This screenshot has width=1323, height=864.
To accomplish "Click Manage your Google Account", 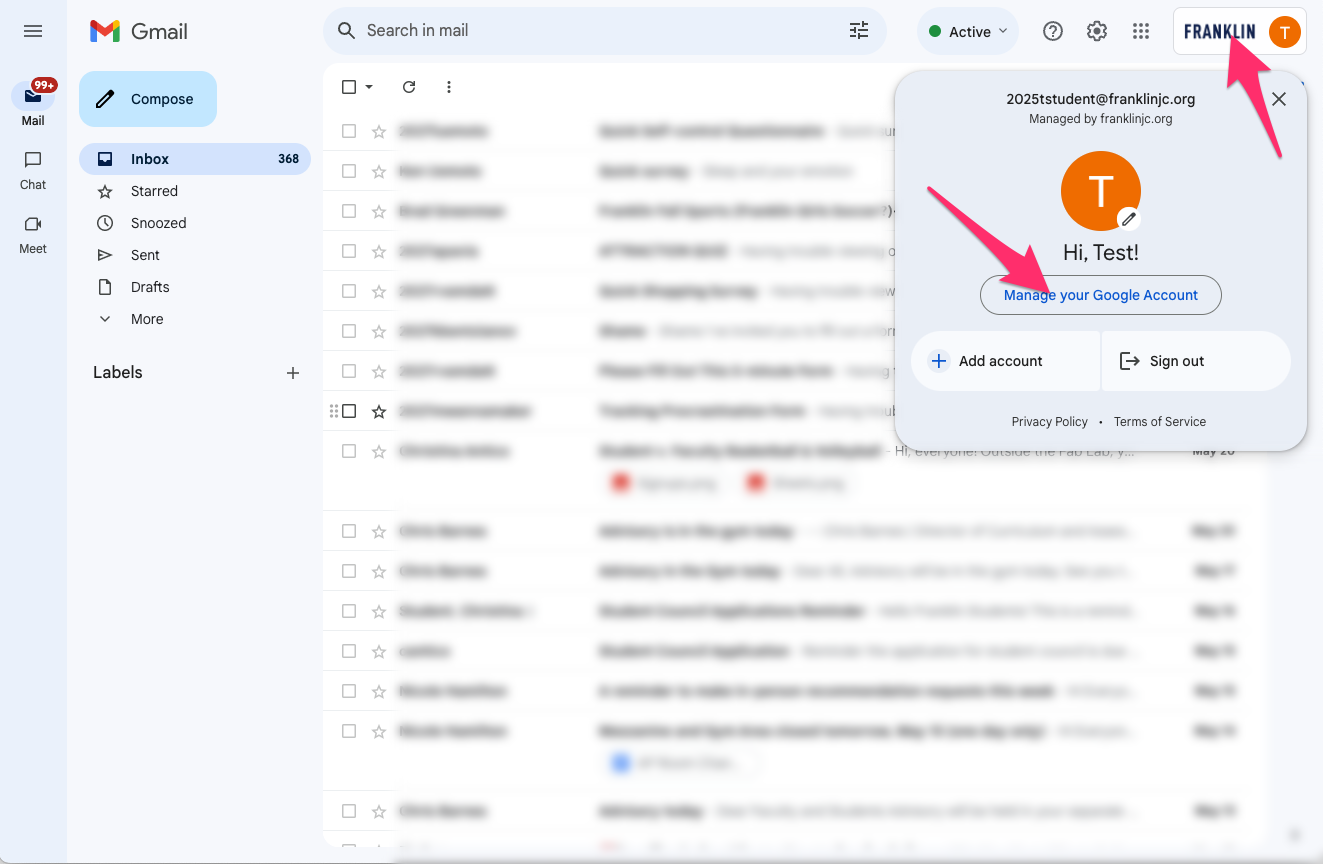I will point(1100,295).
